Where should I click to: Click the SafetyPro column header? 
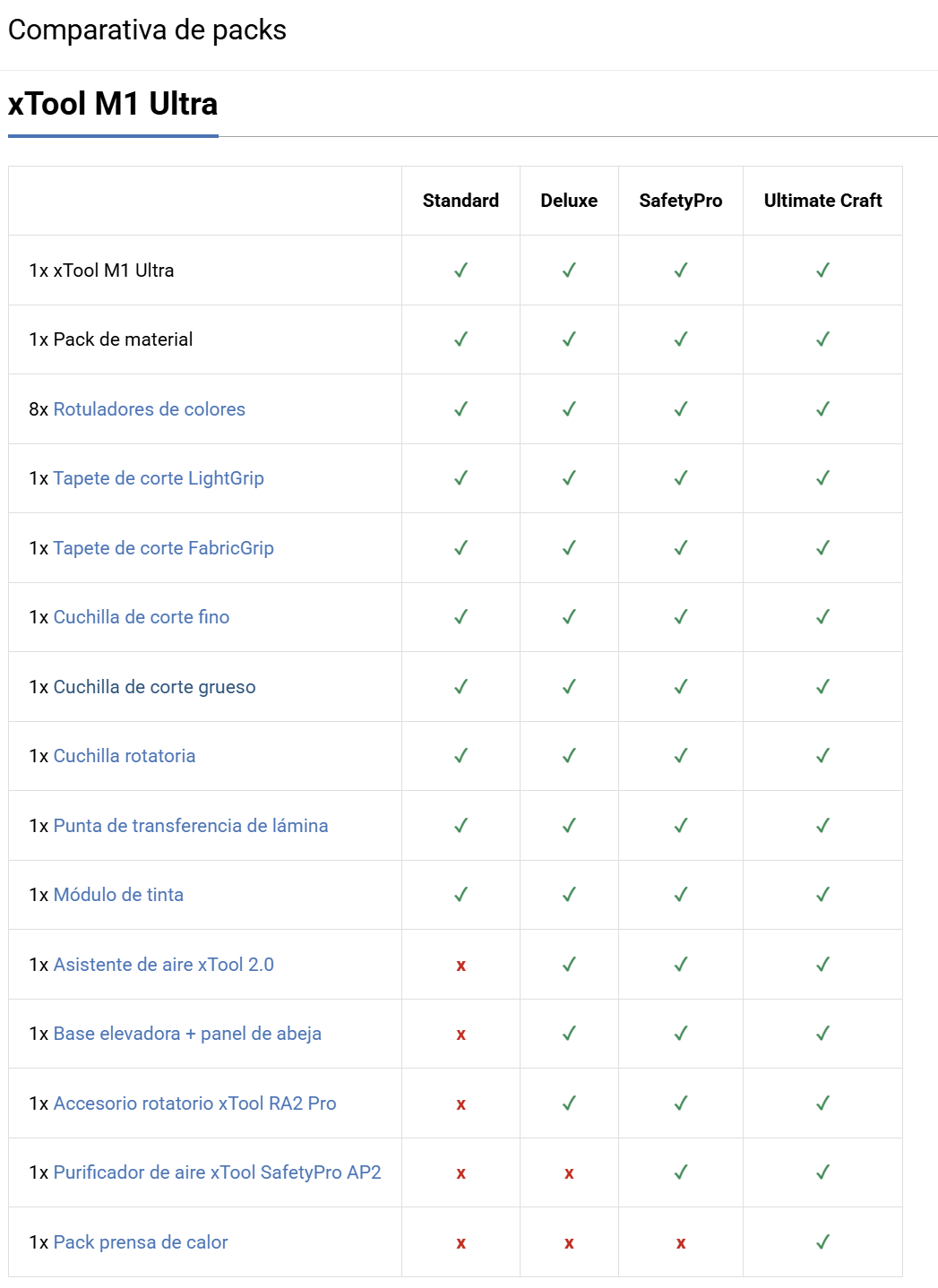pyautogui.click(x=681, y=201)
